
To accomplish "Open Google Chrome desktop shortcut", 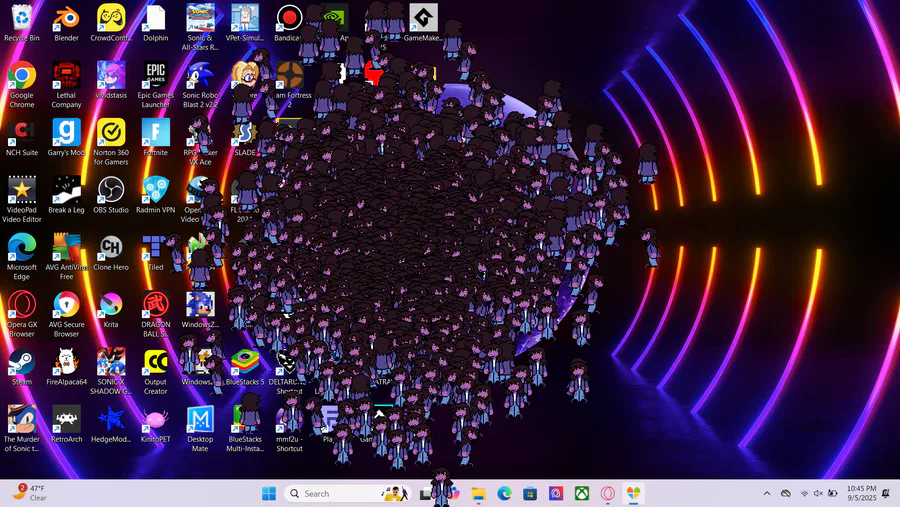I will click(22, 84).
